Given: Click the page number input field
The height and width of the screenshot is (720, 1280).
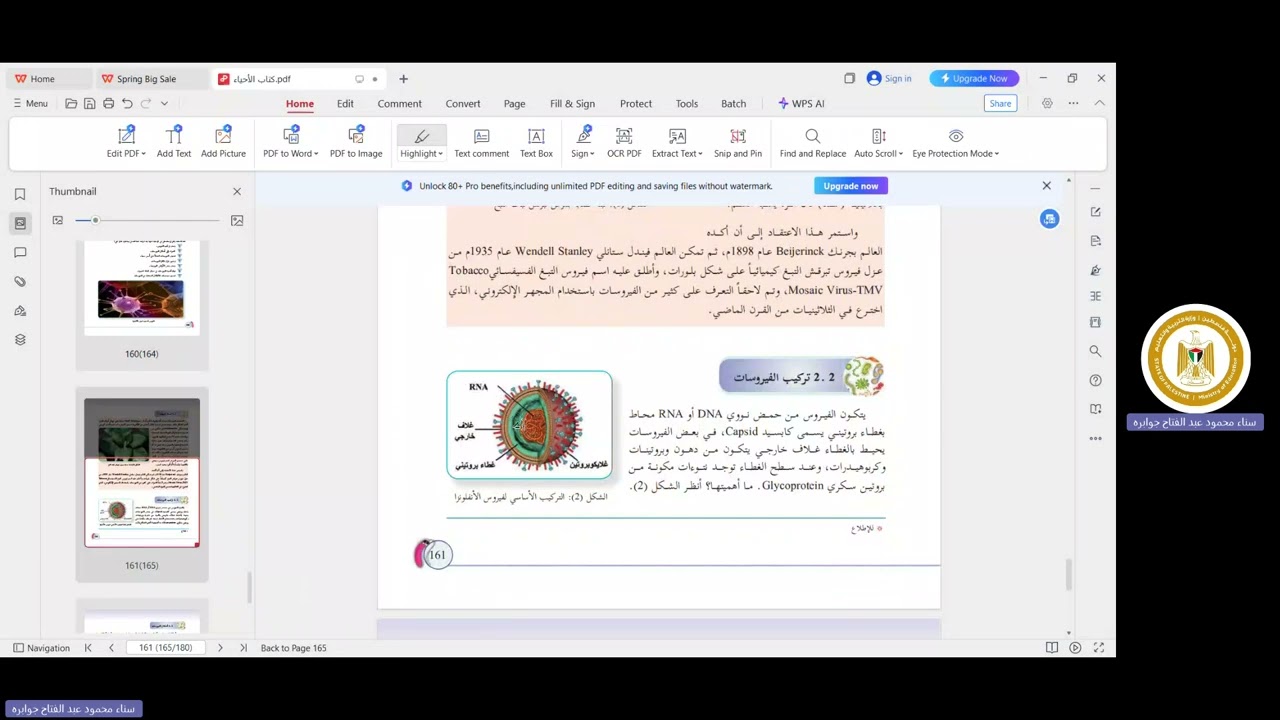Looking at the screenshot, I should 165,648.
